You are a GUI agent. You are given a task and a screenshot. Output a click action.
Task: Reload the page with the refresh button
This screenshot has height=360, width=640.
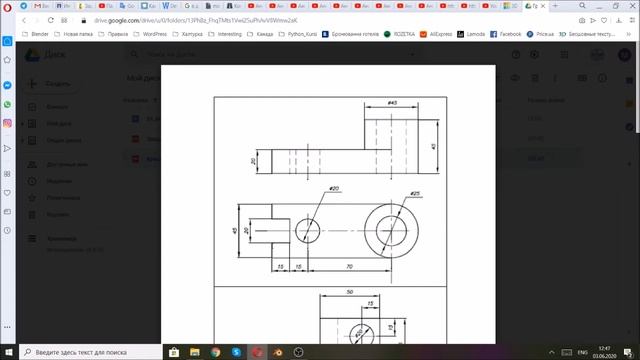click(51, 20)
